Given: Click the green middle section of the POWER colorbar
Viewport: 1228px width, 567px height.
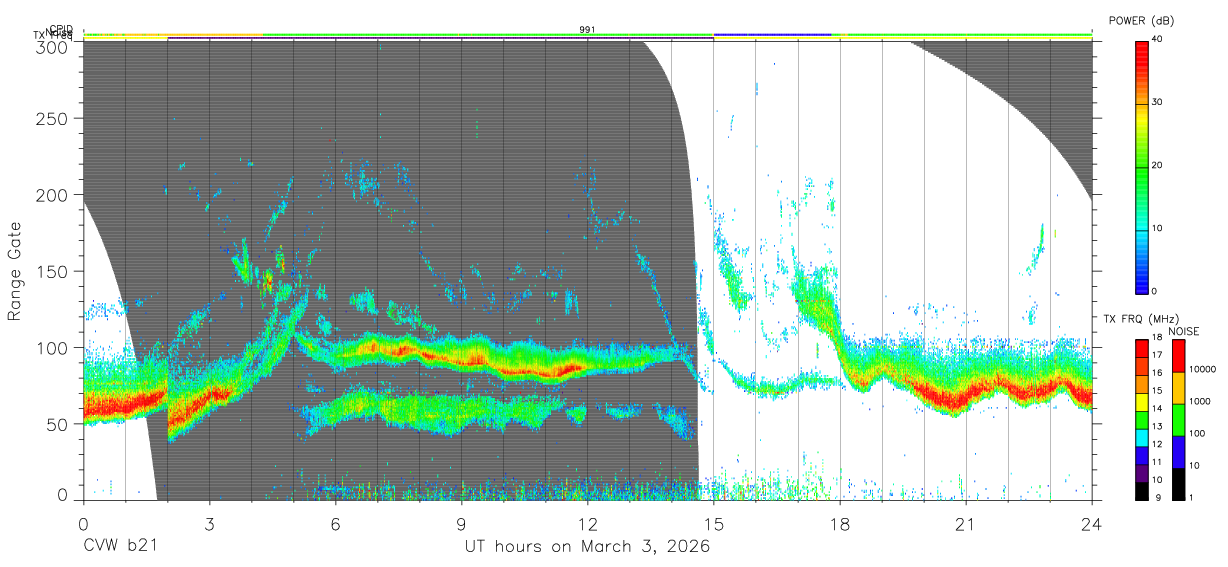Looking at the screenshot, I should tap(1142, 170).
